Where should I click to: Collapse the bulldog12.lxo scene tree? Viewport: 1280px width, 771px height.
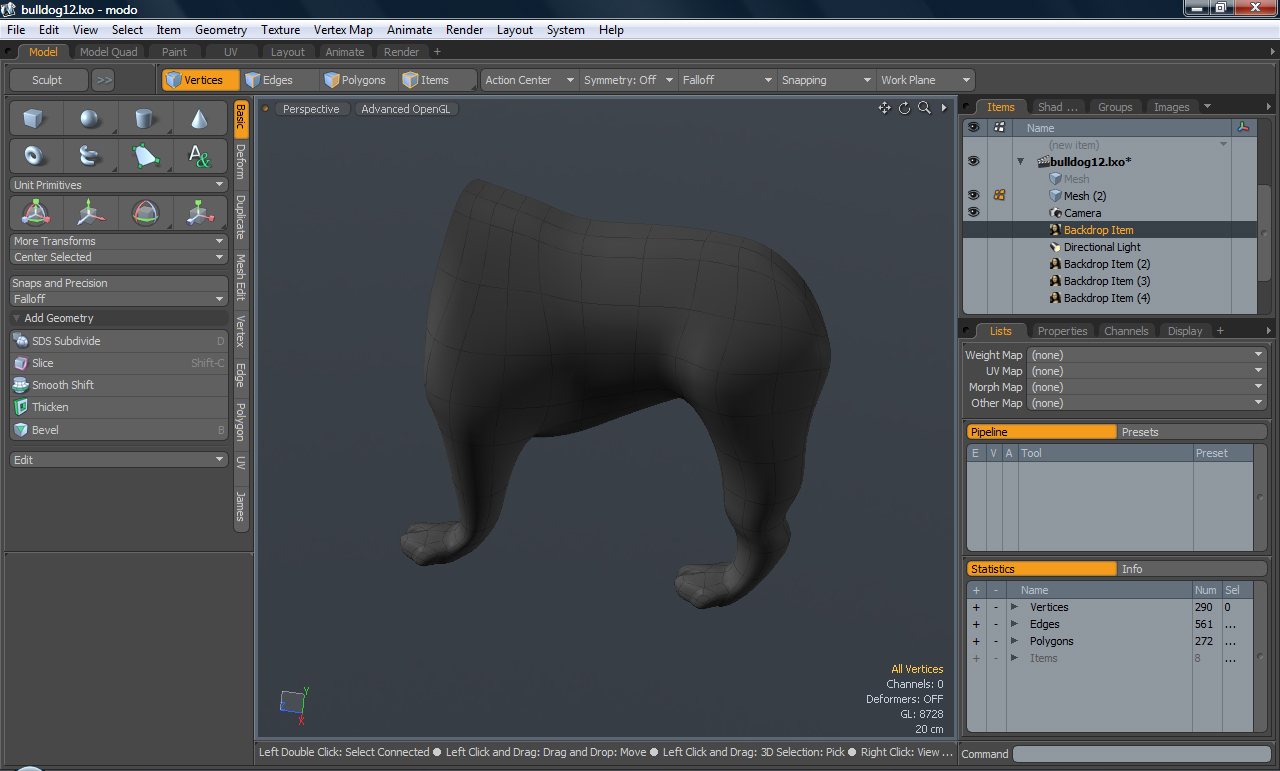tap(1021, 161)
